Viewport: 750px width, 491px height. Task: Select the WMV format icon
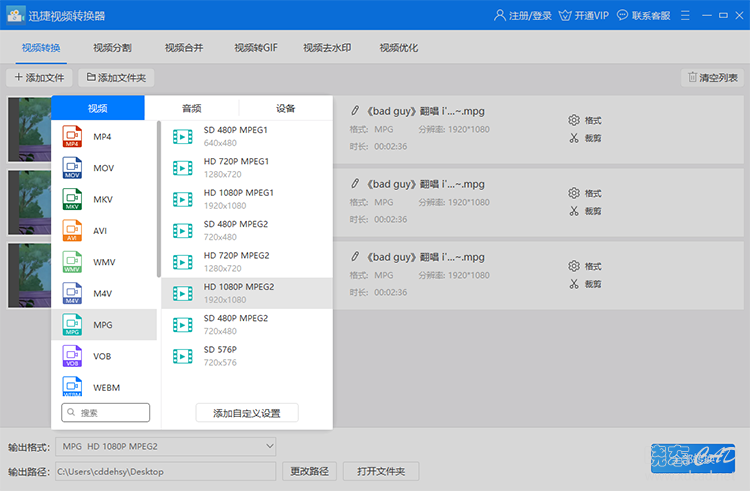(x=72, y=262)
